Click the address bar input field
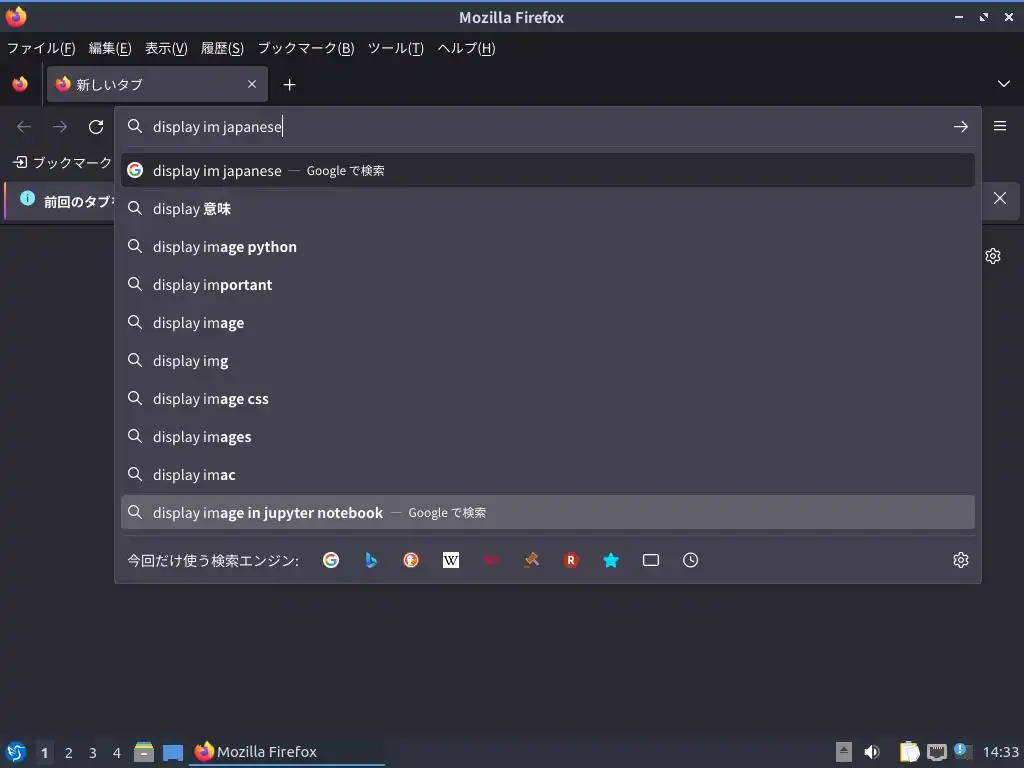 [x=549, y=127]
